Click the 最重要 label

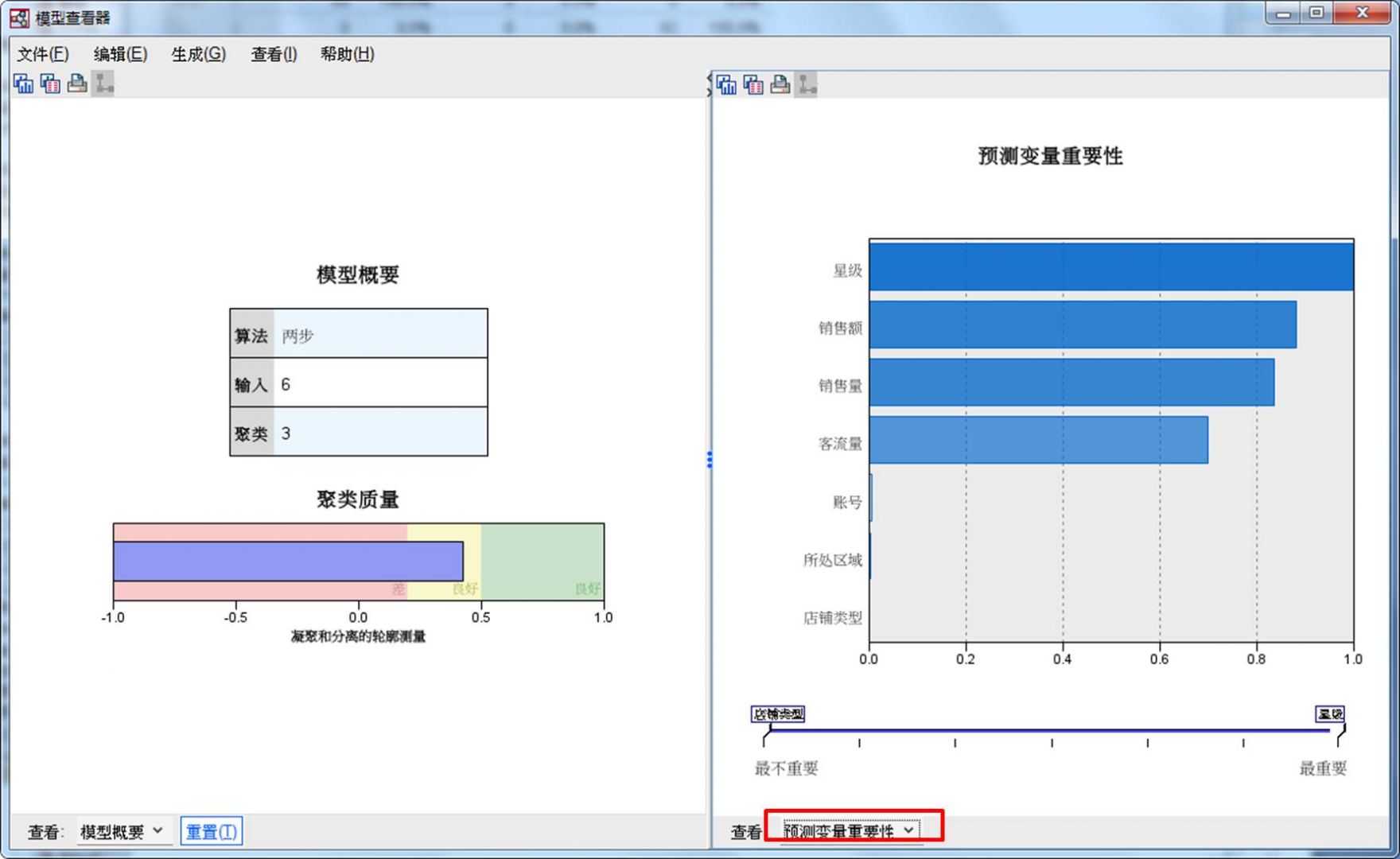point(1323,768)
